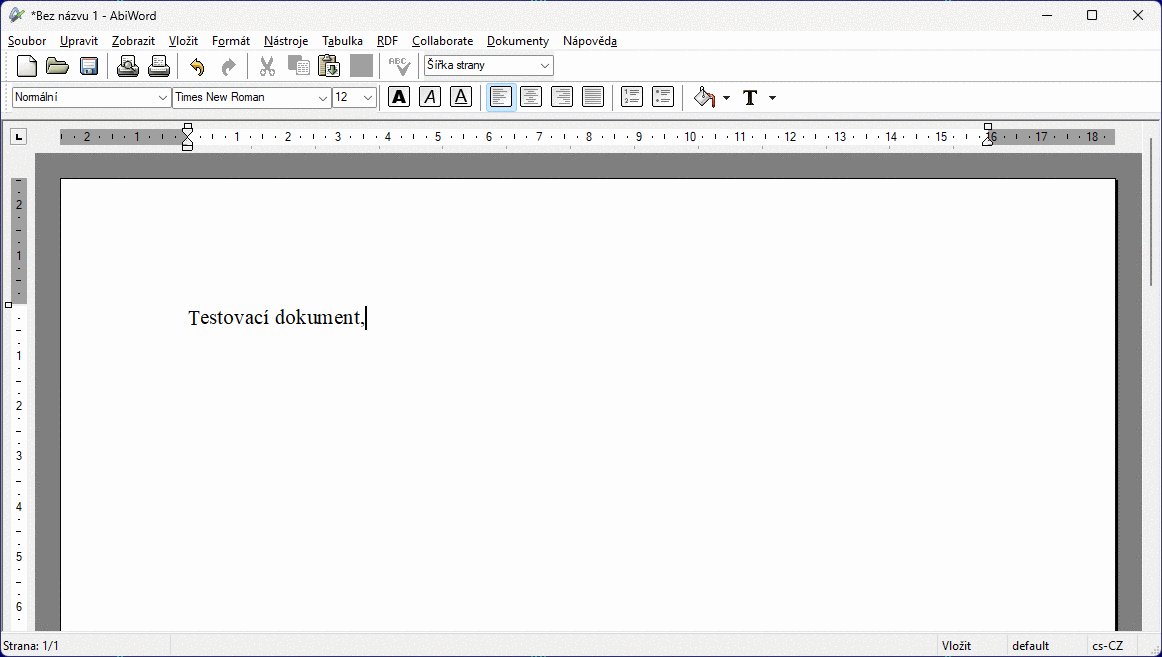Cut selection with the scissors icon

[x=268, y=66]
